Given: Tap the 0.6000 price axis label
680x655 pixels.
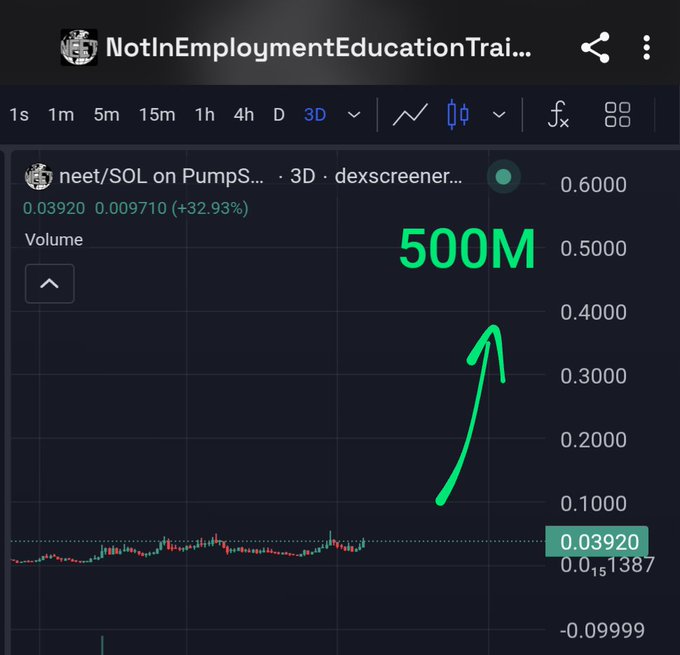Looking at the screenshot, I should [x=593, y=185].
